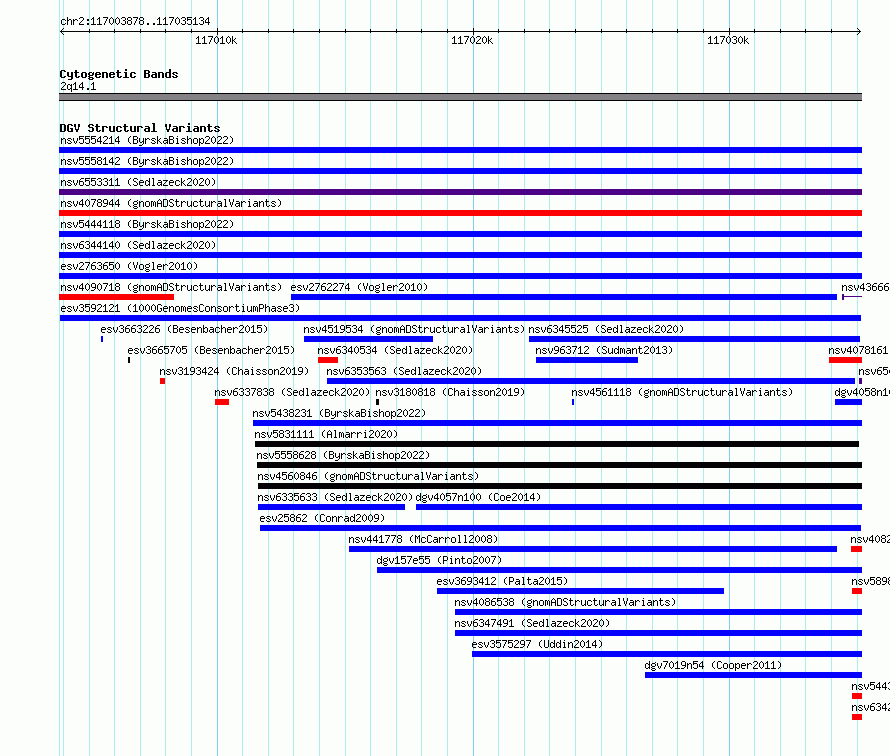Viewport: 890px width, 756px height.
Task: Open nsv6335633 (Sedlazeck2020) label
Action: pos(335,497)
